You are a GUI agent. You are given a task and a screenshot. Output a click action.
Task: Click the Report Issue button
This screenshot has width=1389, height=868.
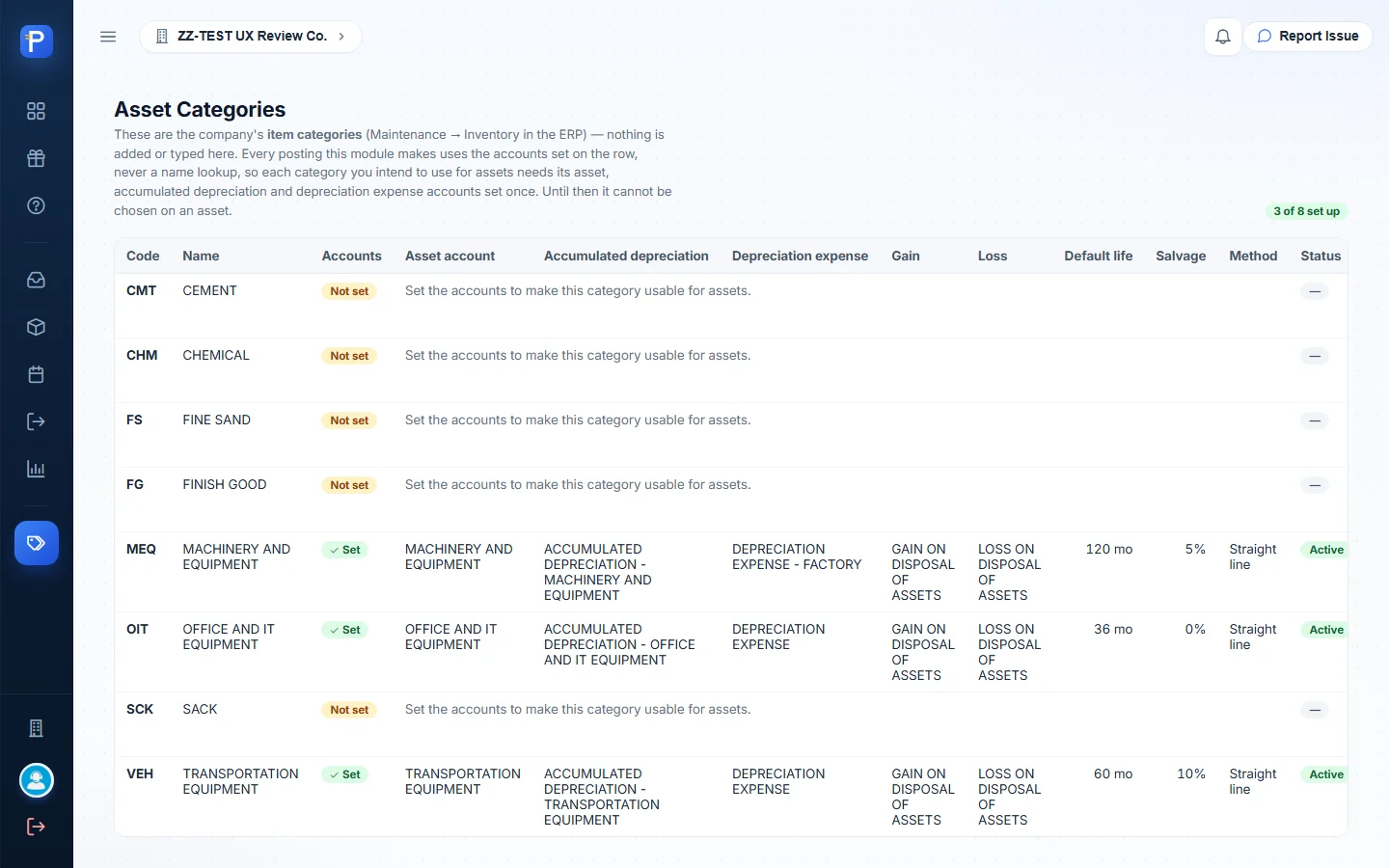pos(1308,37)
